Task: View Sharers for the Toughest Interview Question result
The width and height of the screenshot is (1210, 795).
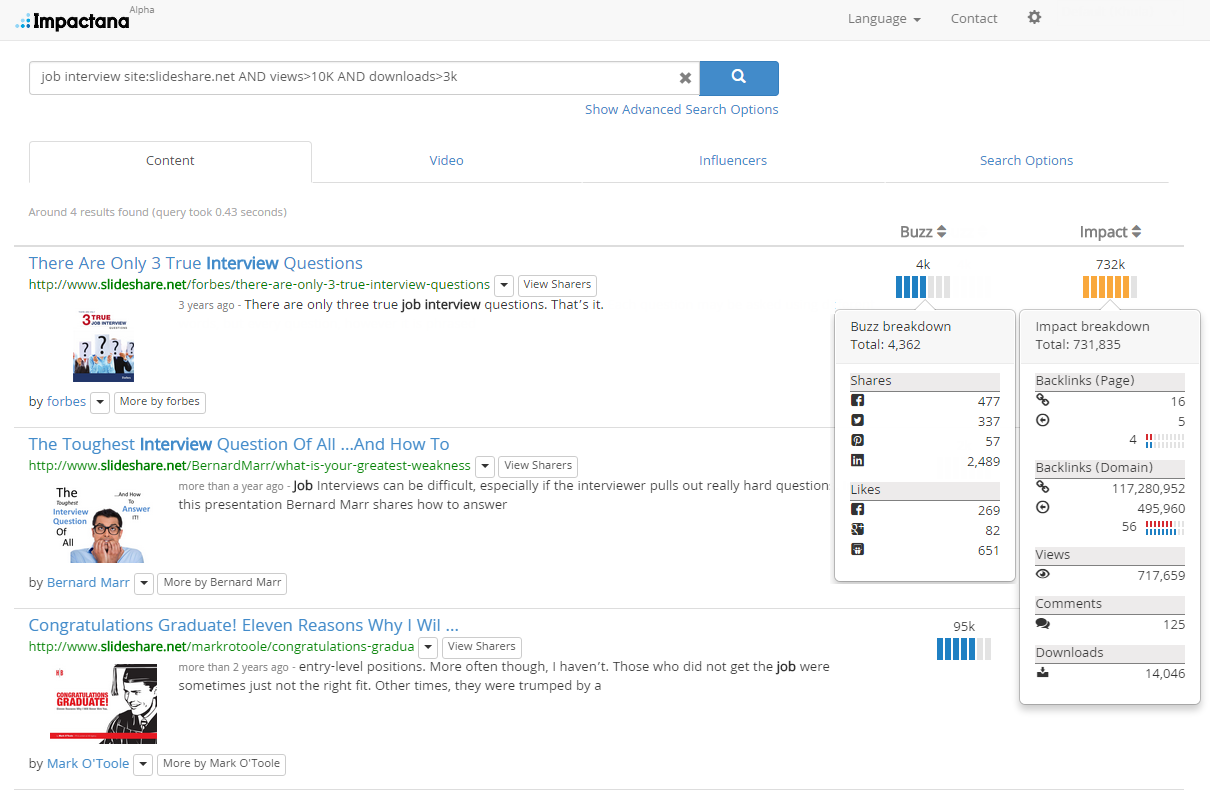Action: click(x=538, y=466)
